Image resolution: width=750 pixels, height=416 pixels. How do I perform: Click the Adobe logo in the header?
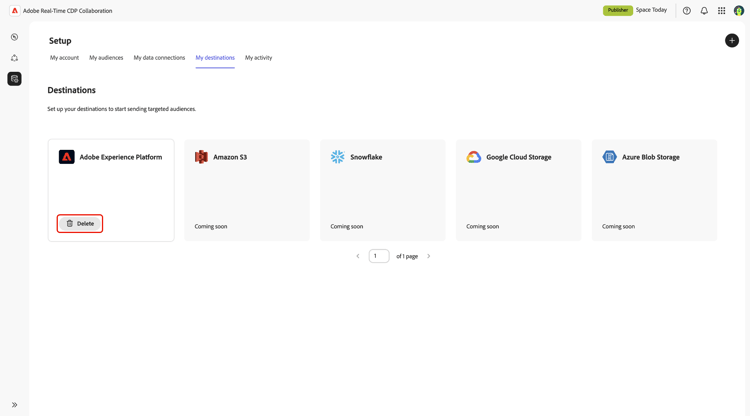[x=15, y=11]
